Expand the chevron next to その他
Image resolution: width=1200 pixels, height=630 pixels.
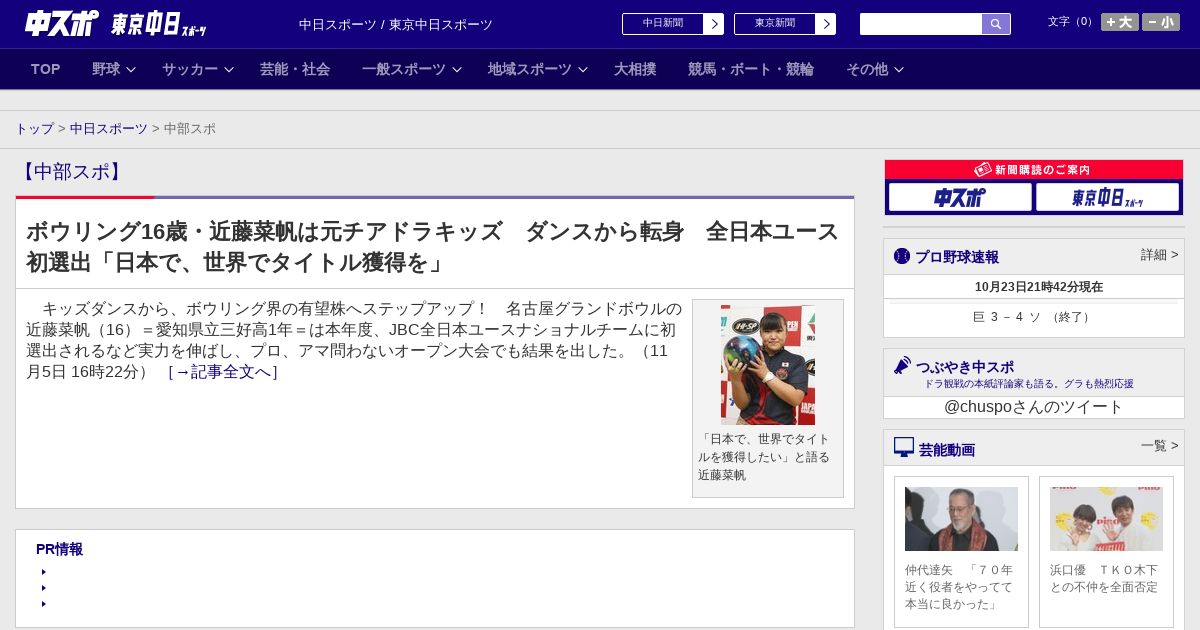point(899,69)
